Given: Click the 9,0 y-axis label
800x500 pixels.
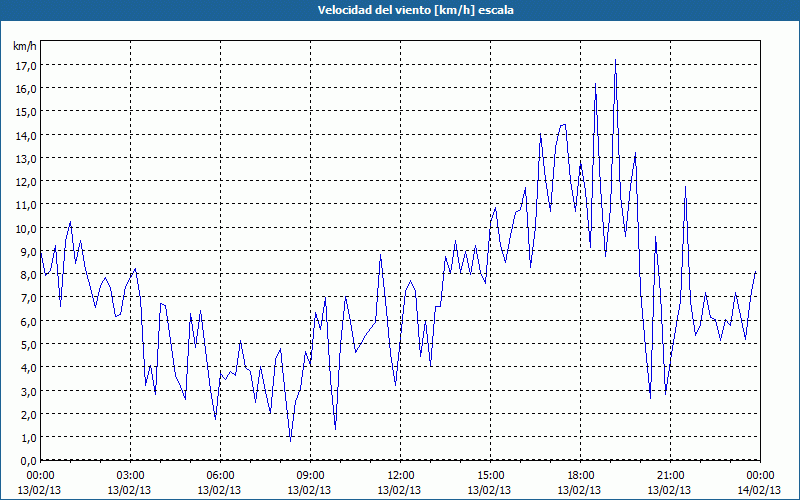Looking at the screenshot, I should click(x=28, y=251).
